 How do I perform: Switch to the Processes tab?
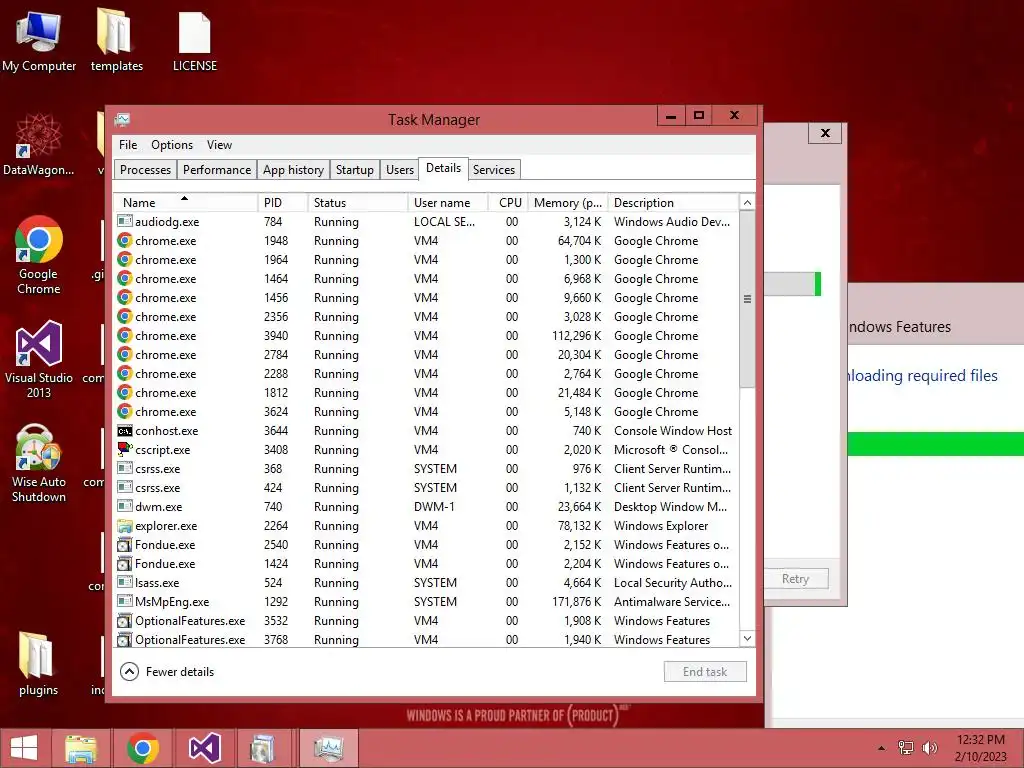[x=145, y=170]
